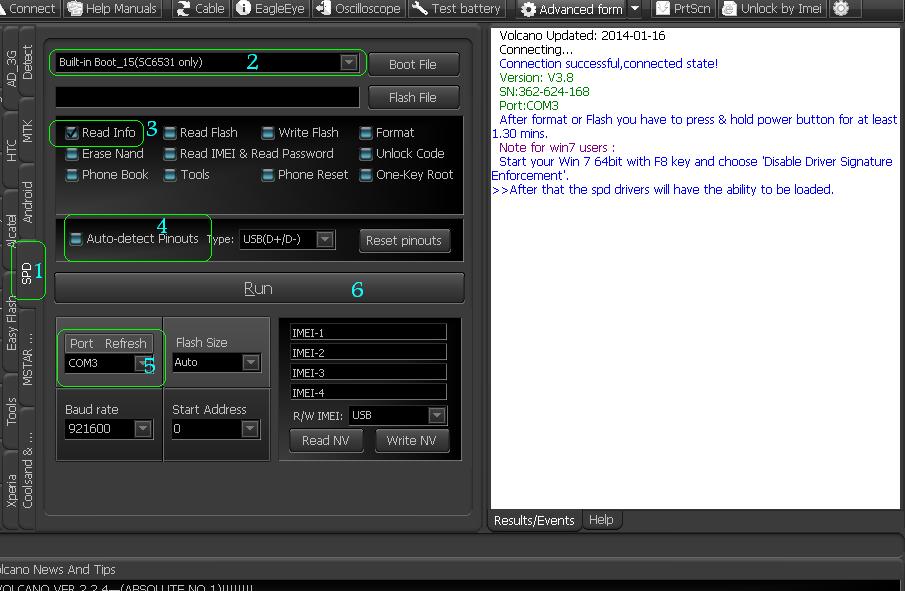The image size is (905, 591).
Task: Tick the Tools checkbox option
Action: pos(170,174)
